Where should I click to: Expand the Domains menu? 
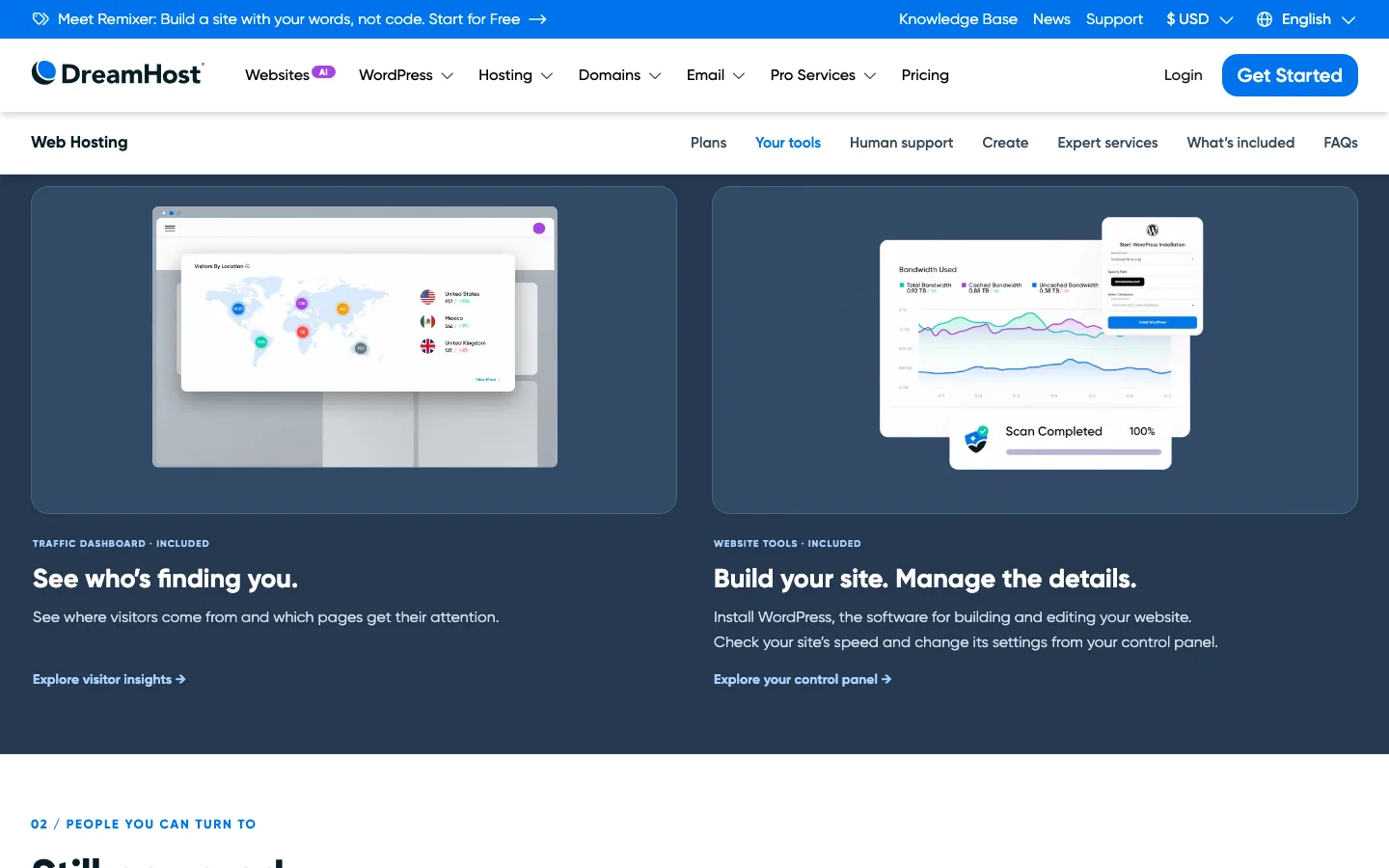click(x=619, y=75)
